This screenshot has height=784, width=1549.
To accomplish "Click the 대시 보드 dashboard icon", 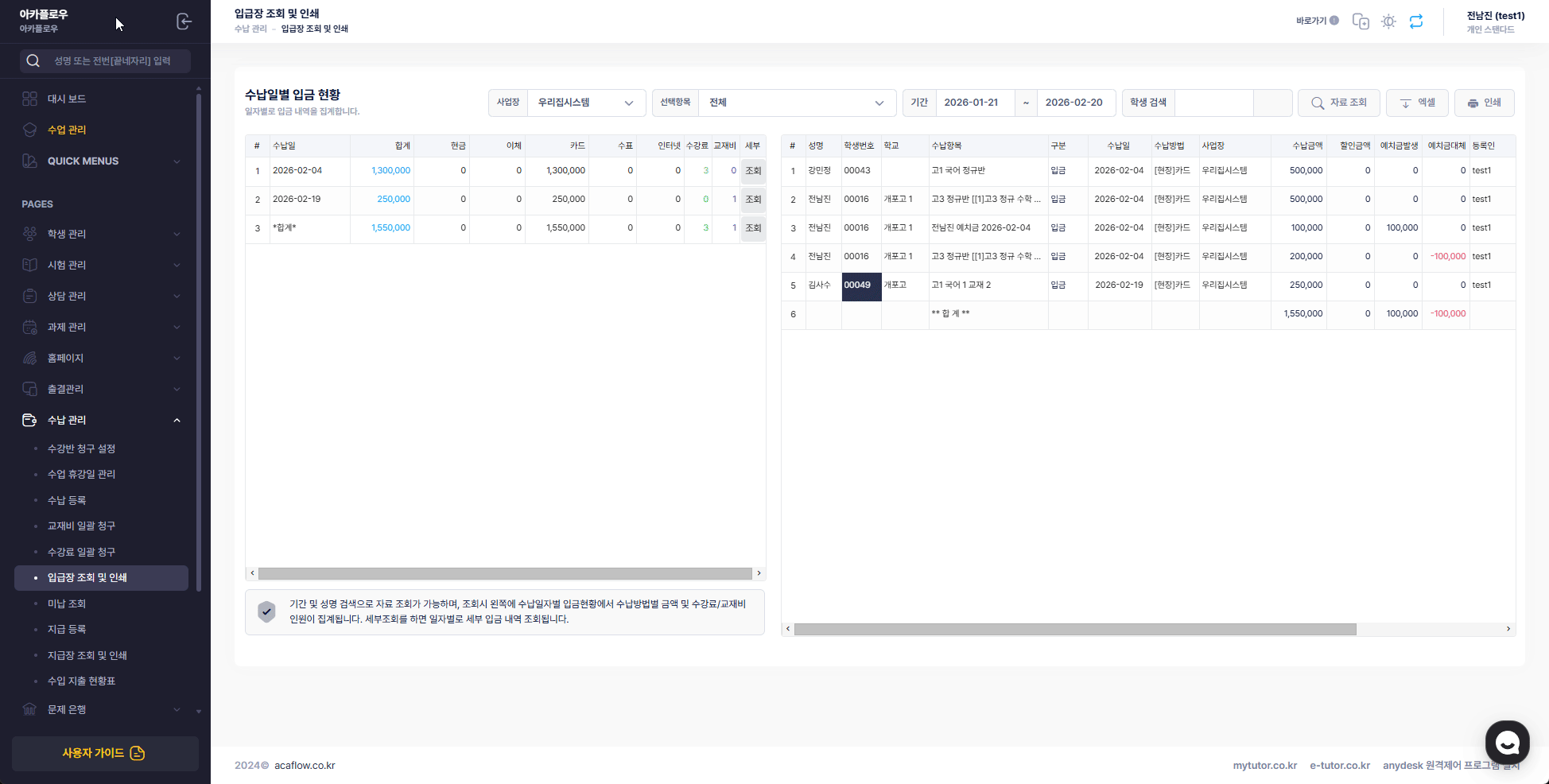I will 30,99.
